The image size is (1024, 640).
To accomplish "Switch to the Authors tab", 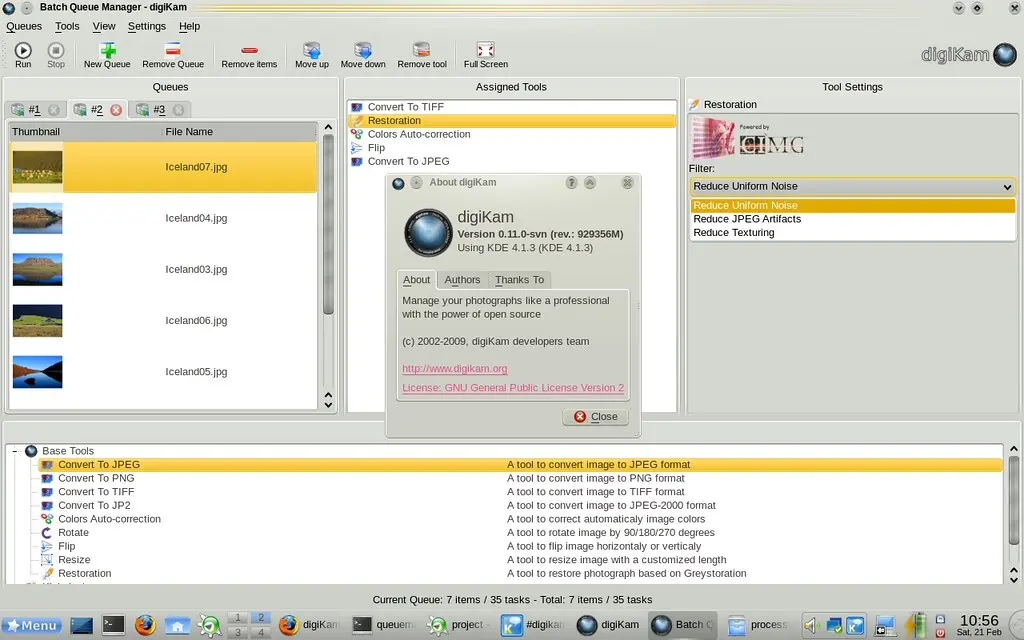I will 462,279.
